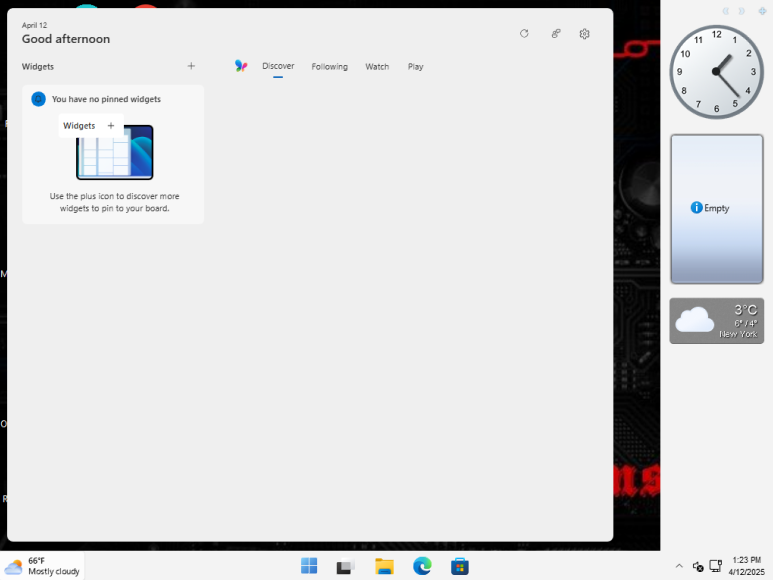Launch File Explorer from the taskbar
This screenshot has height=580, width=773.
tap(384, 566)
